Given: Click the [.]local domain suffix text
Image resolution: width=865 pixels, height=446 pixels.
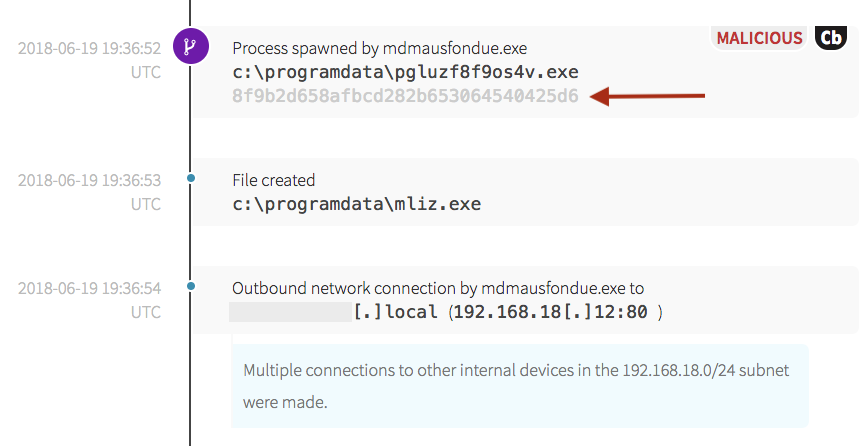Looking at the screenshot, I should [396, 312].
